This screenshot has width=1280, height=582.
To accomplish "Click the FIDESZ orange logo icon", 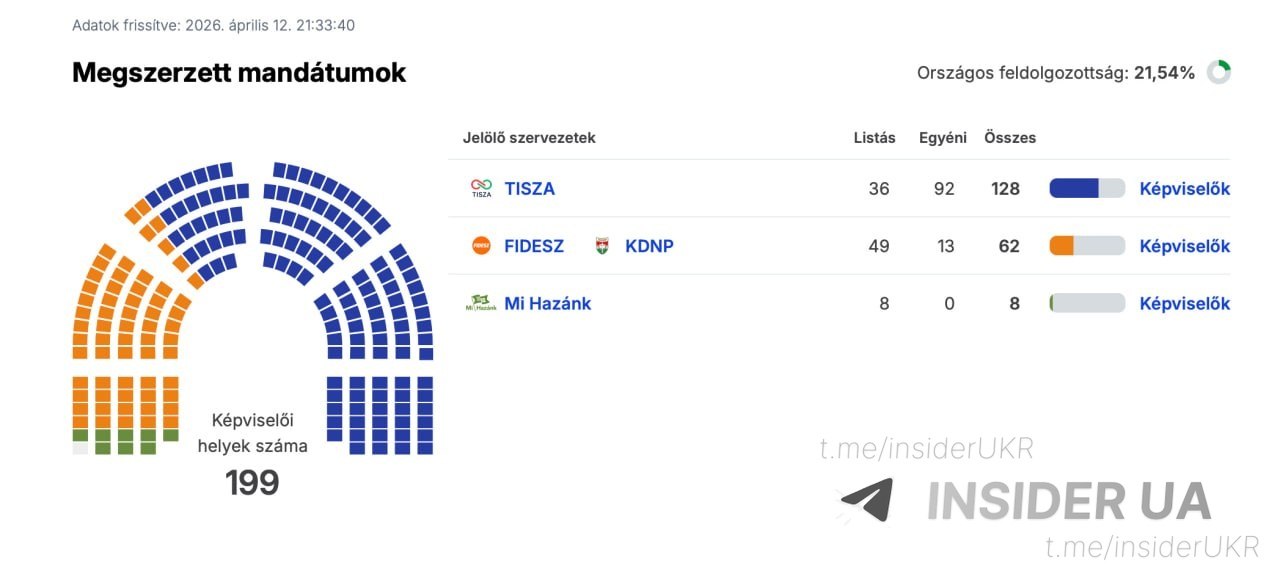I will click(481, 246).
